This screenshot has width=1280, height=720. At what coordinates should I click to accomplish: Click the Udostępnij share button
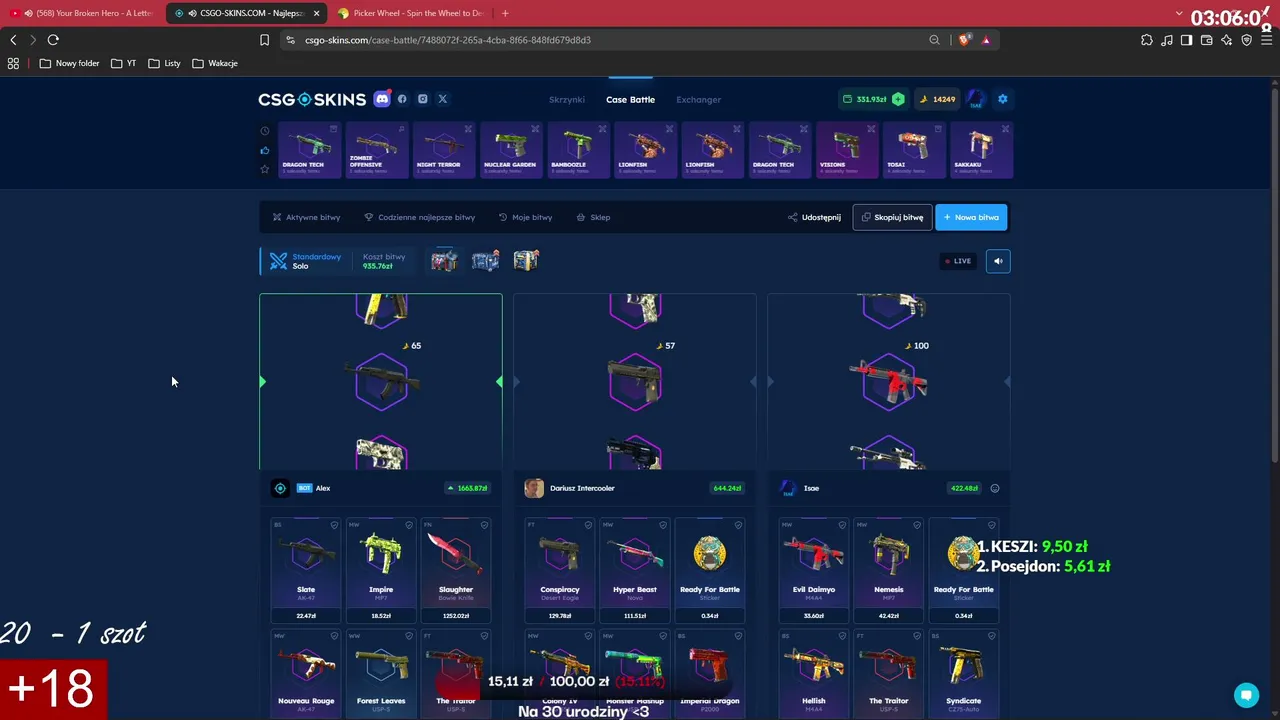(814, 217)
